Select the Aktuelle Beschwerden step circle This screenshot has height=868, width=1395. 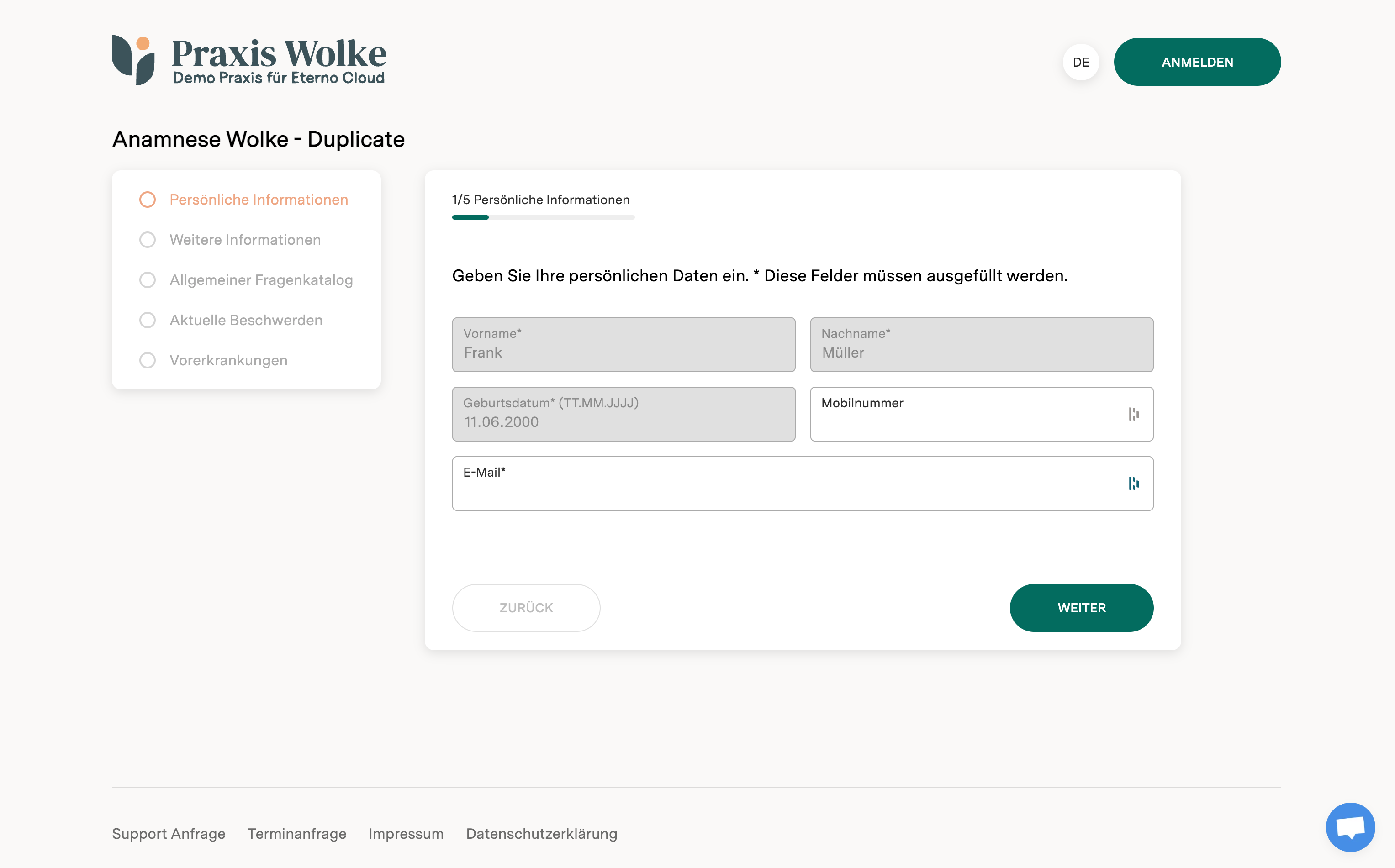148,320
